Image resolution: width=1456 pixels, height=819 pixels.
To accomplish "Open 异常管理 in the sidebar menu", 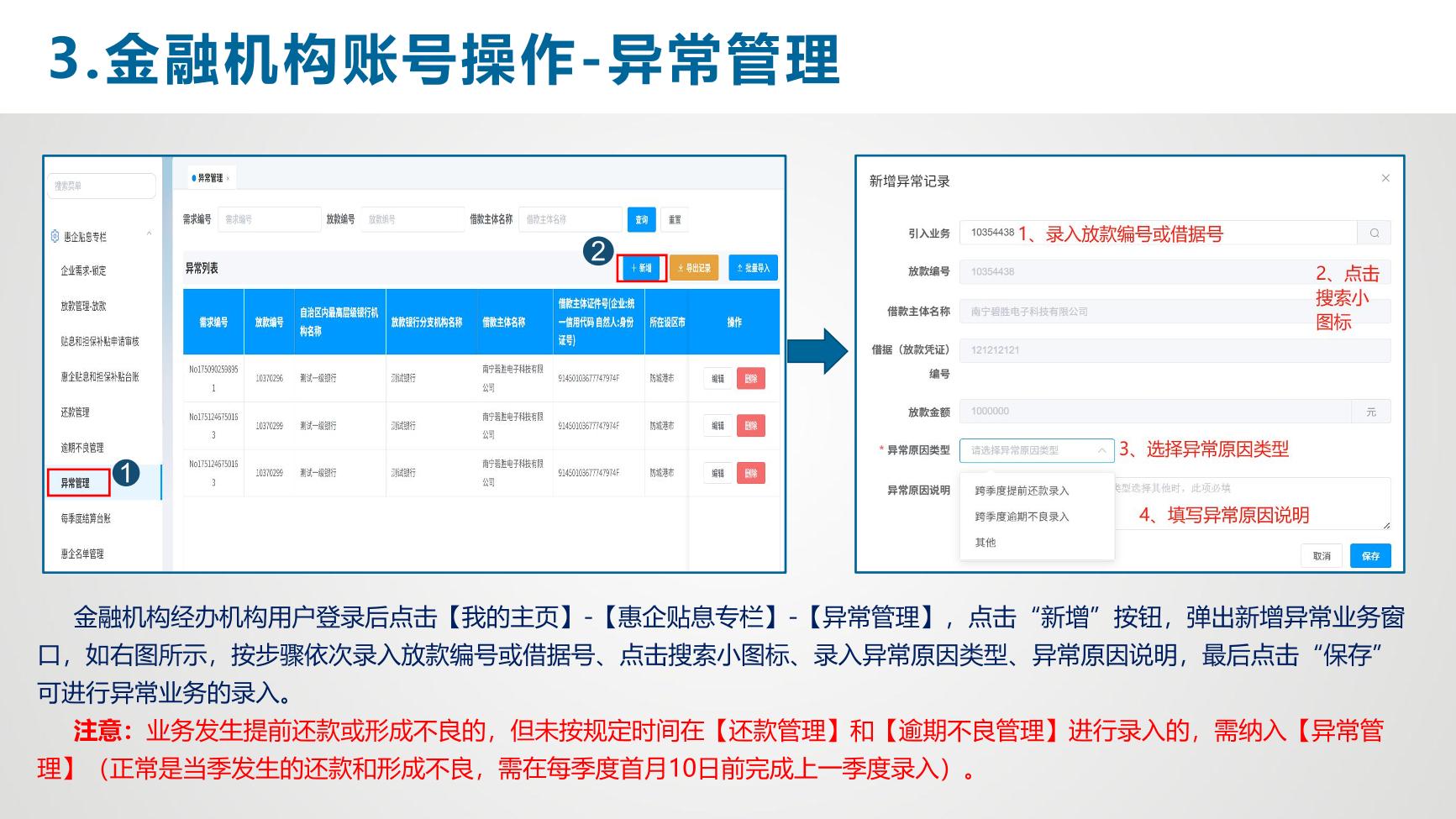I will tap(76, 483).
